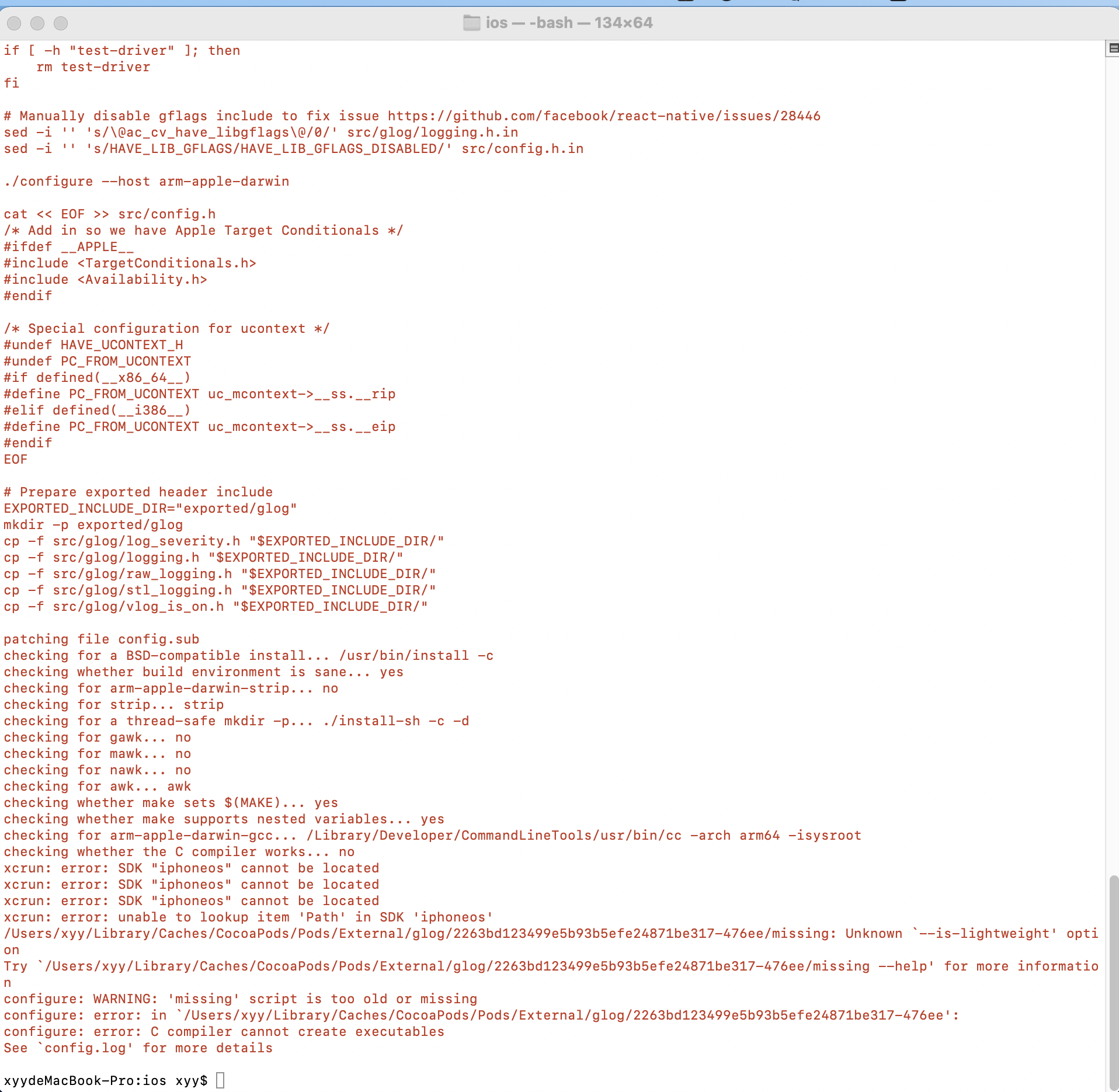Click the 'checking for arm-apple-darwin-gcc' line

tap(433, 835)
